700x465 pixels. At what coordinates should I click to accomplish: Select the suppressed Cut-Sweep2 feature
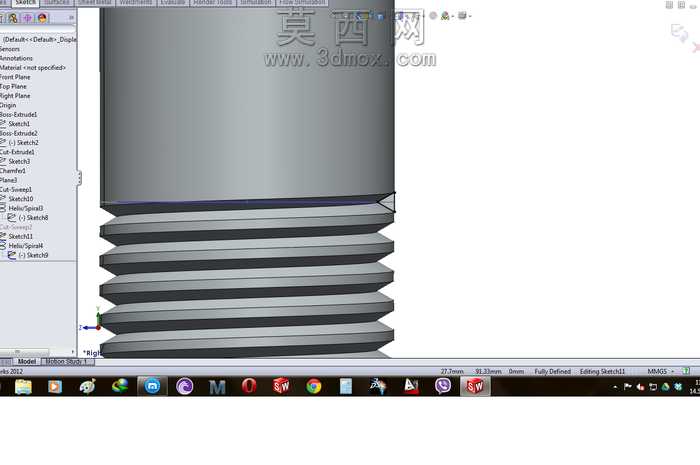pyautogui.click(x=16, y=227)
